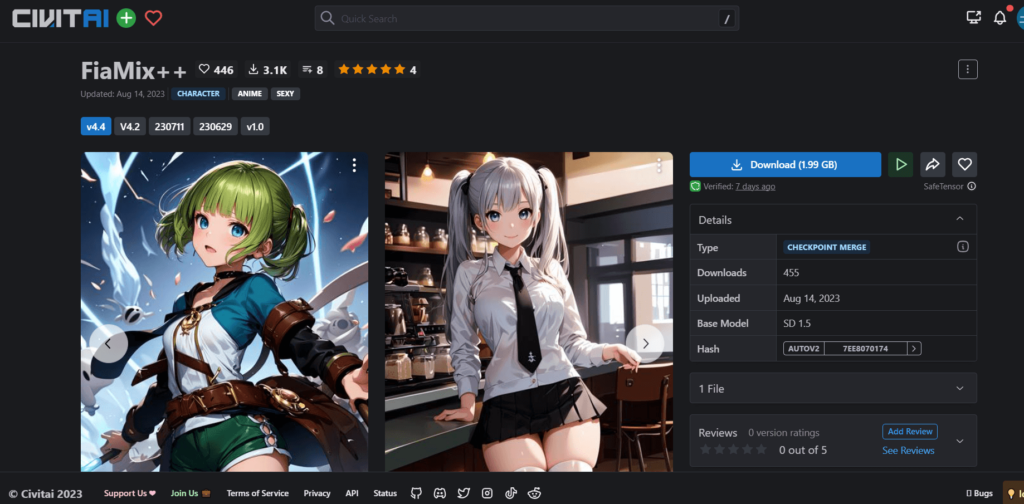Click the checkpoint type info icon
The width and height of the screenshot is (1024, 504).
click(x=963, y=247)
